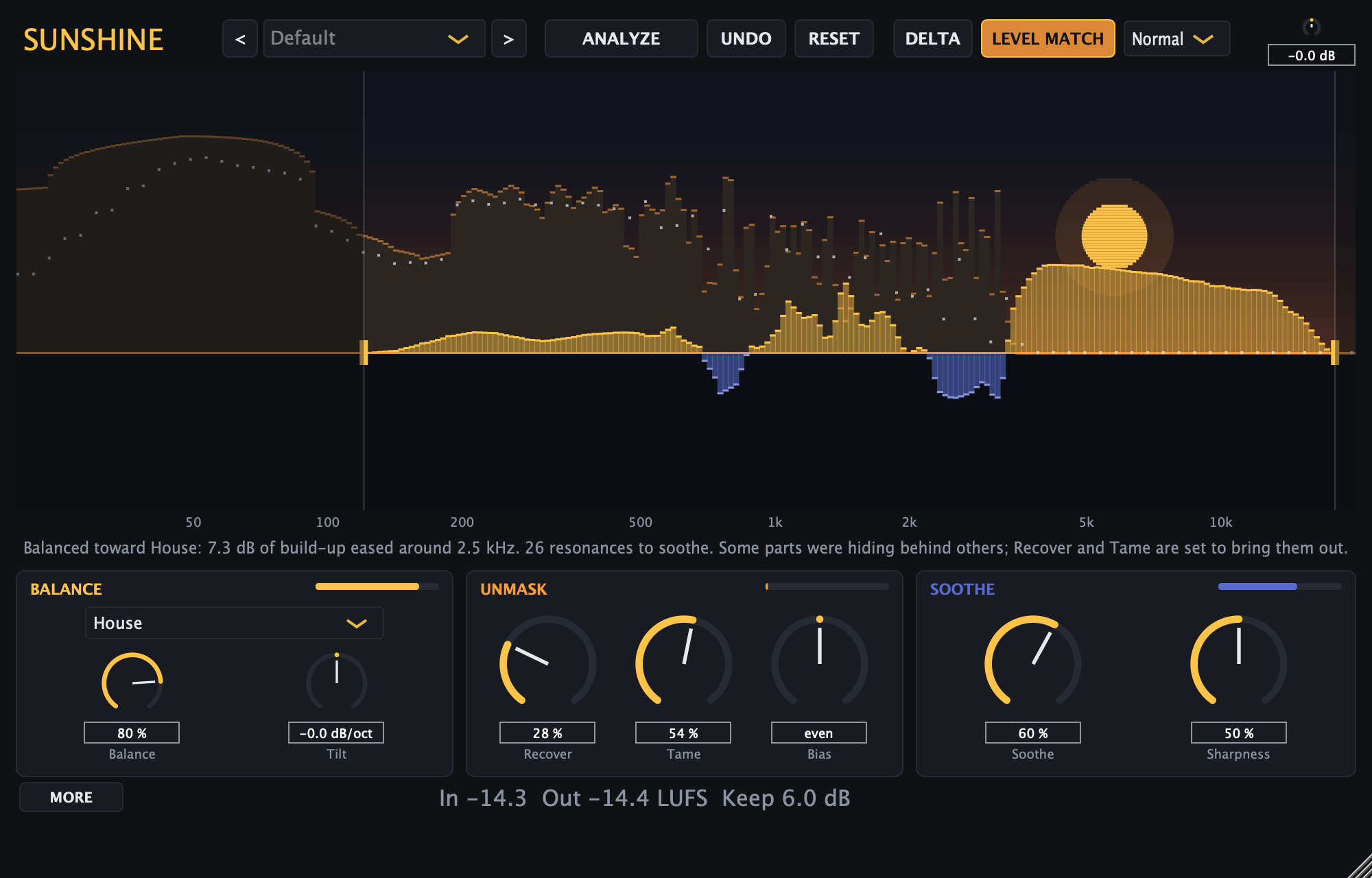Click the MORE button
1372x878 pixels.
pos(71,797)
